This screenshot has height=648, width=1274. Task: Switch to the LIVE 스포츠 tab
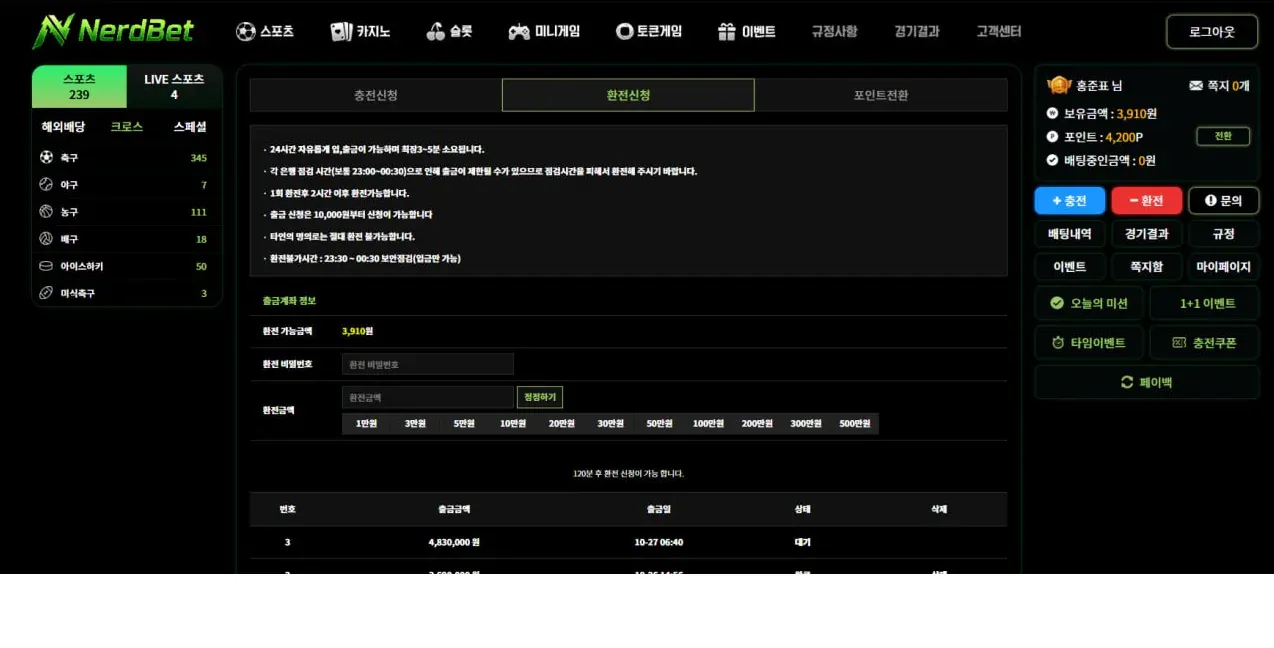click(174, 87)
